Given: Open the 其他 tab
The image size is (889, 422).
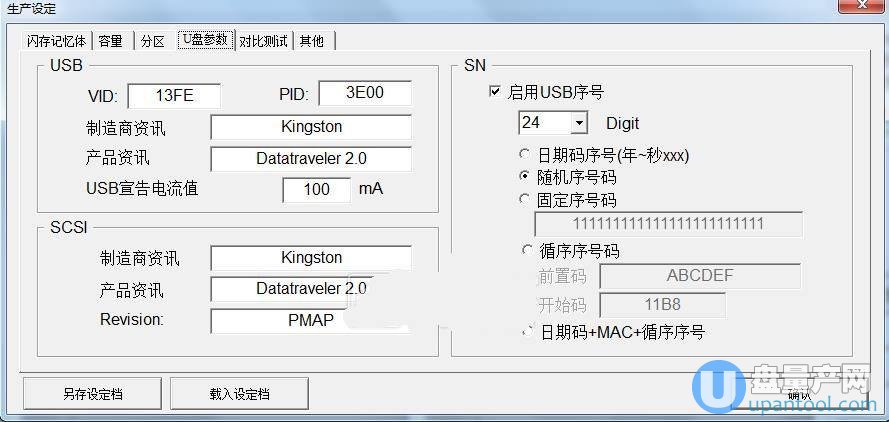Looking at the screenshot, I should tap(311, 41).
